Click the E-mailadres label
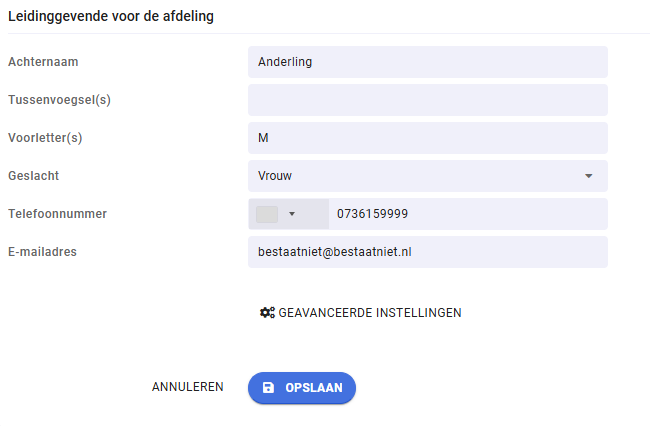The image size is (650, 426). (x=42, y=252)
